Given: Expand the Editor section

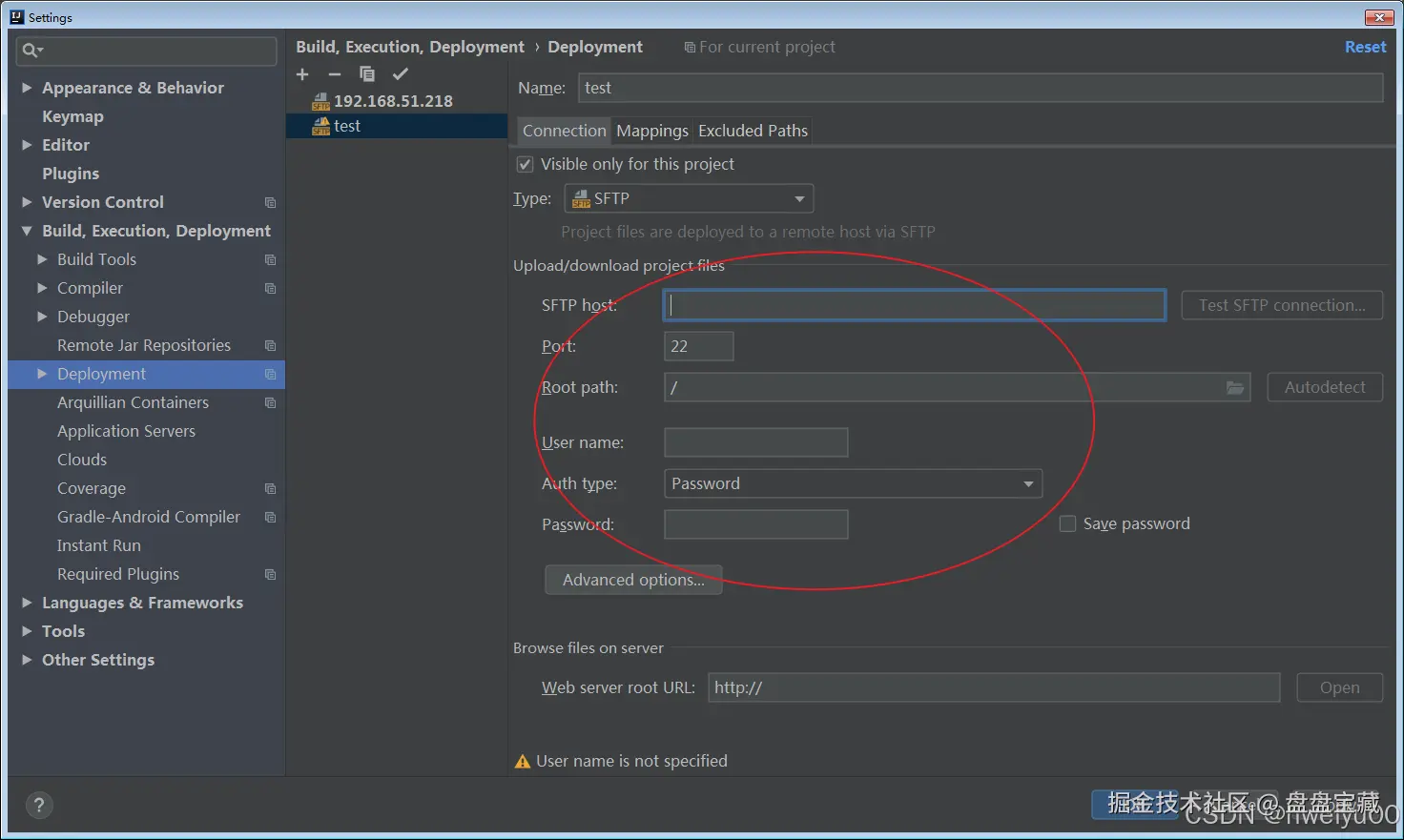Looking at the screenshot, I should point(27,145).
